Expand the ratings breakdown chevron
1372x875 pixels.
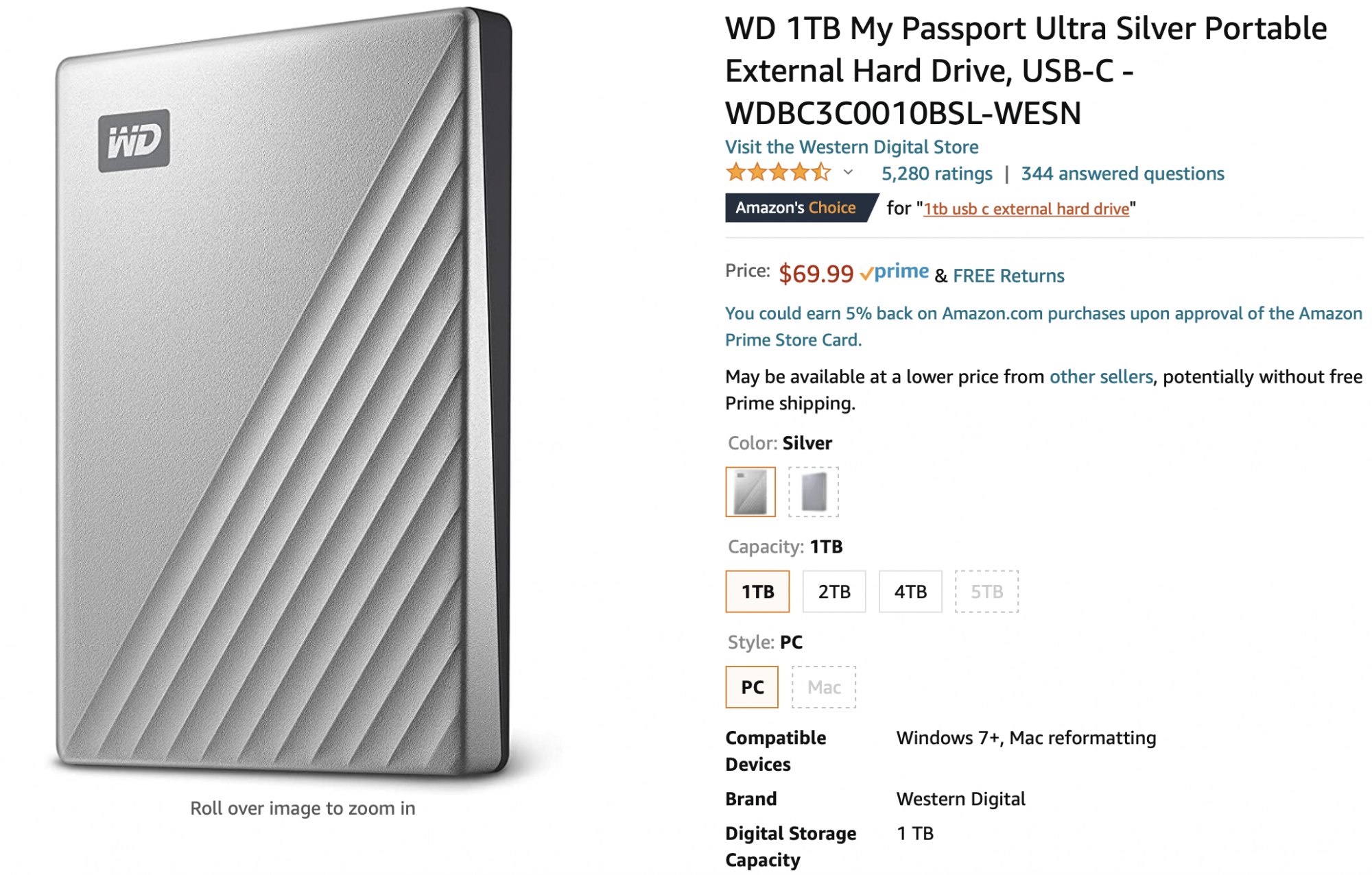pos(849,173)
